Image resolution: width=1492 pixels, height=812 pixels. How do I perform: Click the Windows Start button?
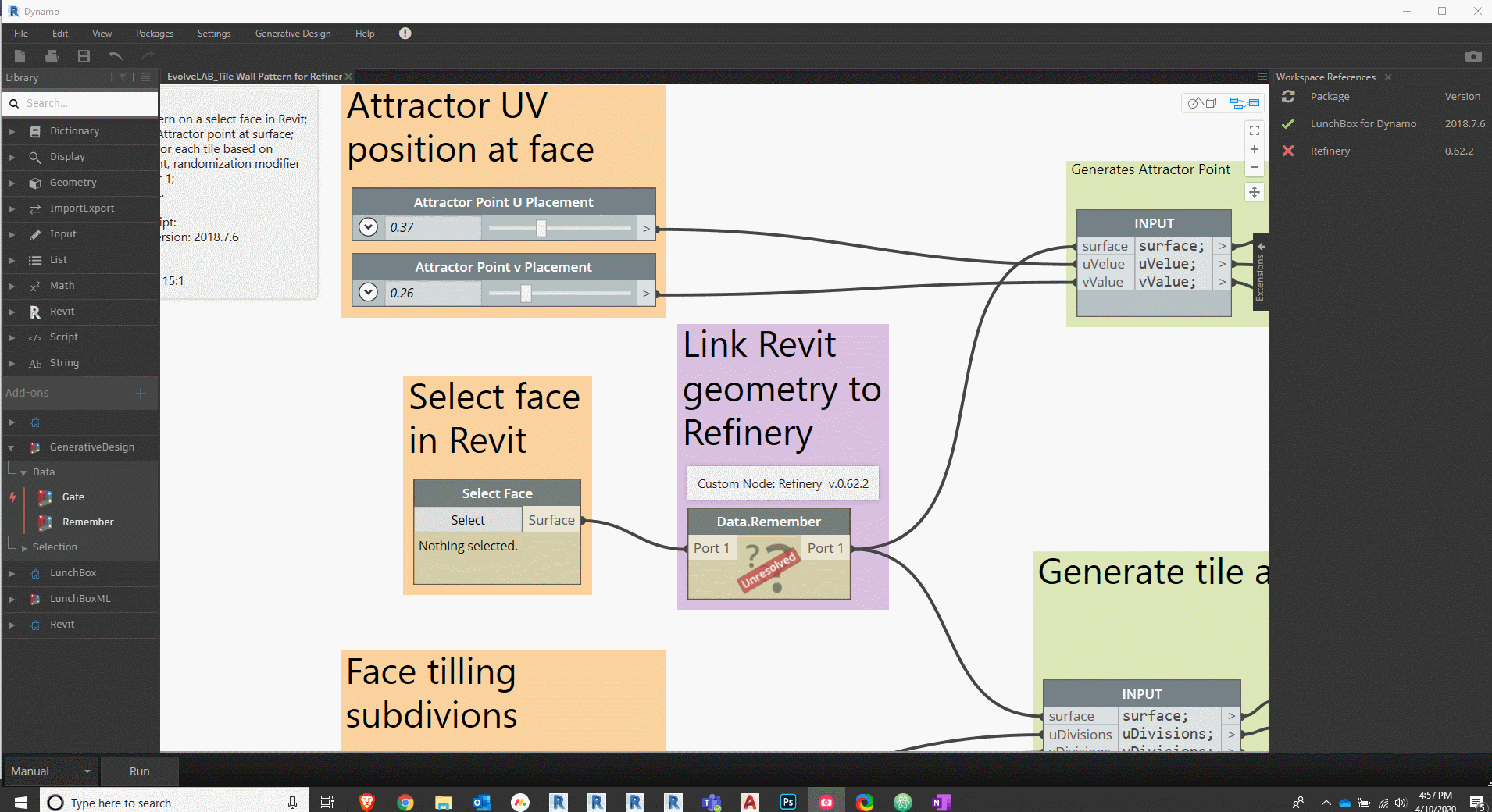pos(20,802)
